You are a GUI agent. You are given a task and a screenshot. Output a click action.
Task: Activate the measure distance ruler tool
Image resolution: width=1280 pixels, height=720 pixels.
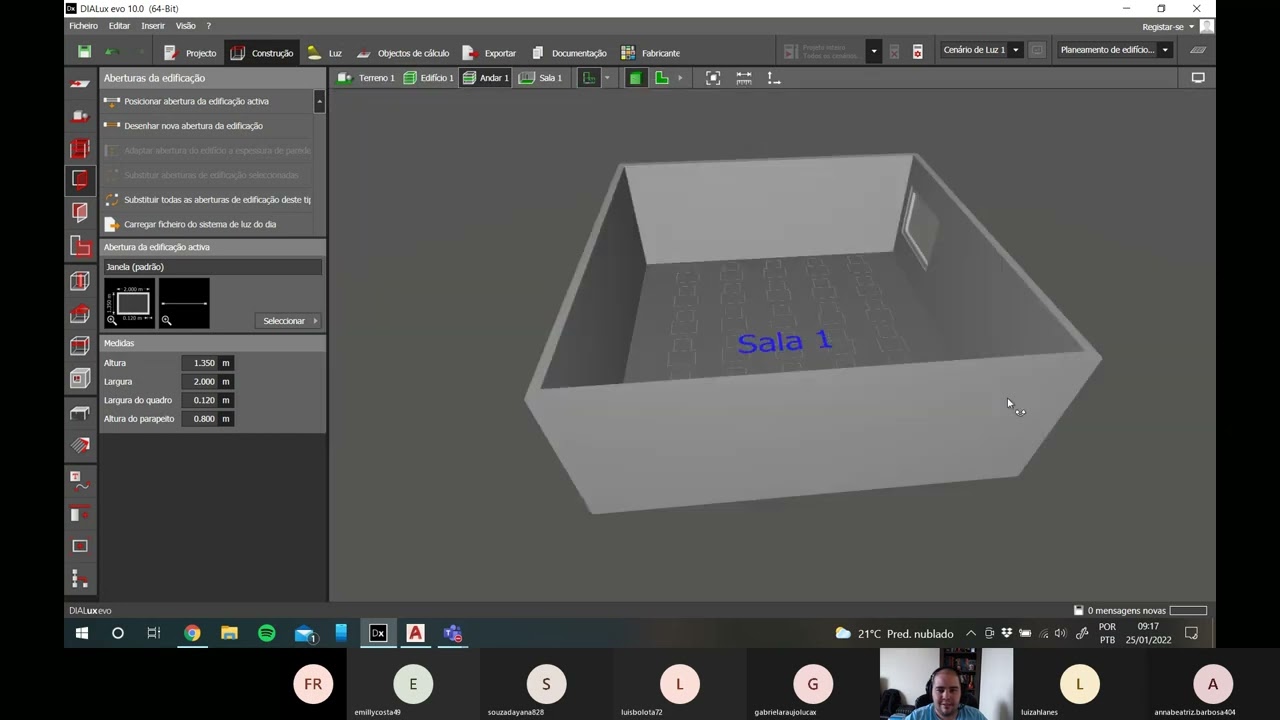pos(744,78)
